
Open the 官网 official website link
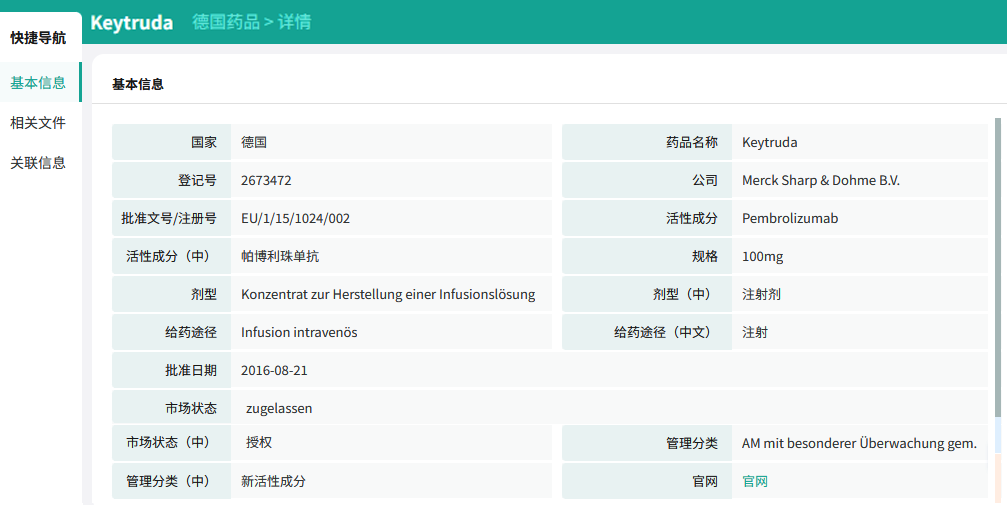pyautogui.click(x=755, y=481)
